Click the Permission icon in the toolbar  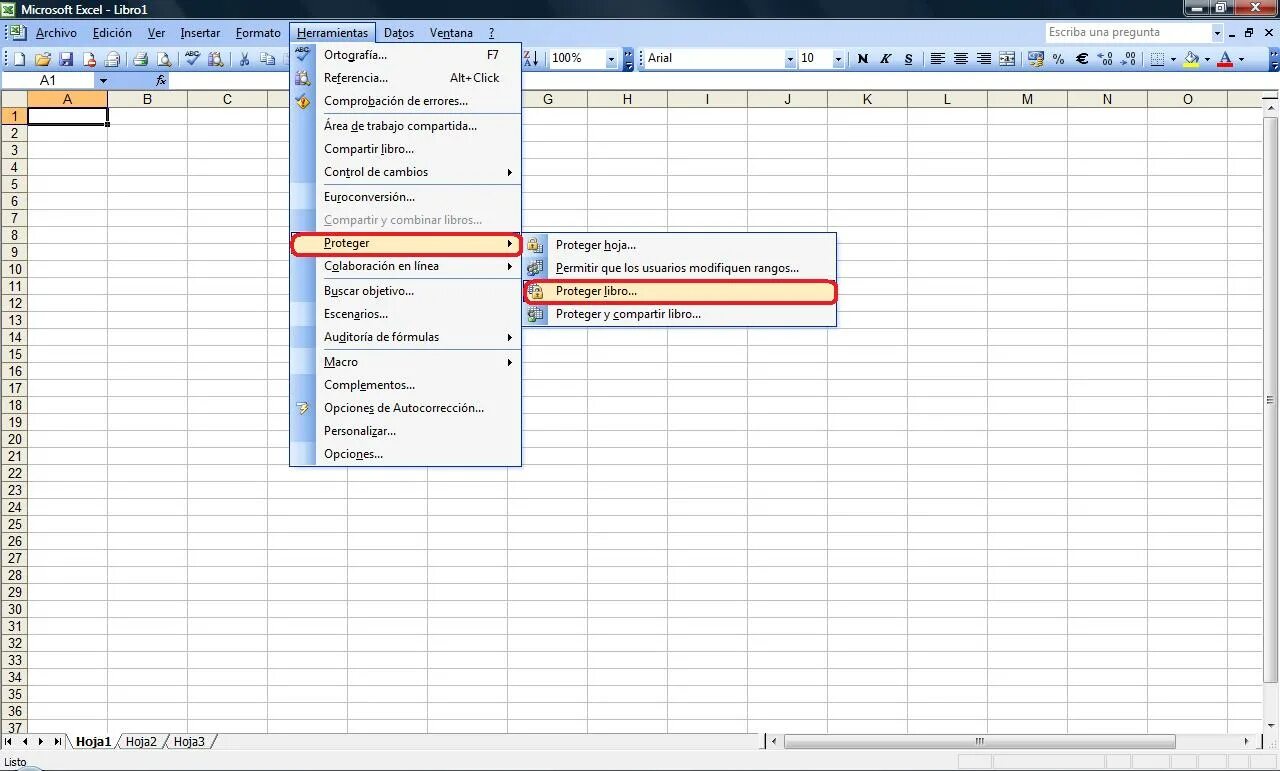click(89, 59)
